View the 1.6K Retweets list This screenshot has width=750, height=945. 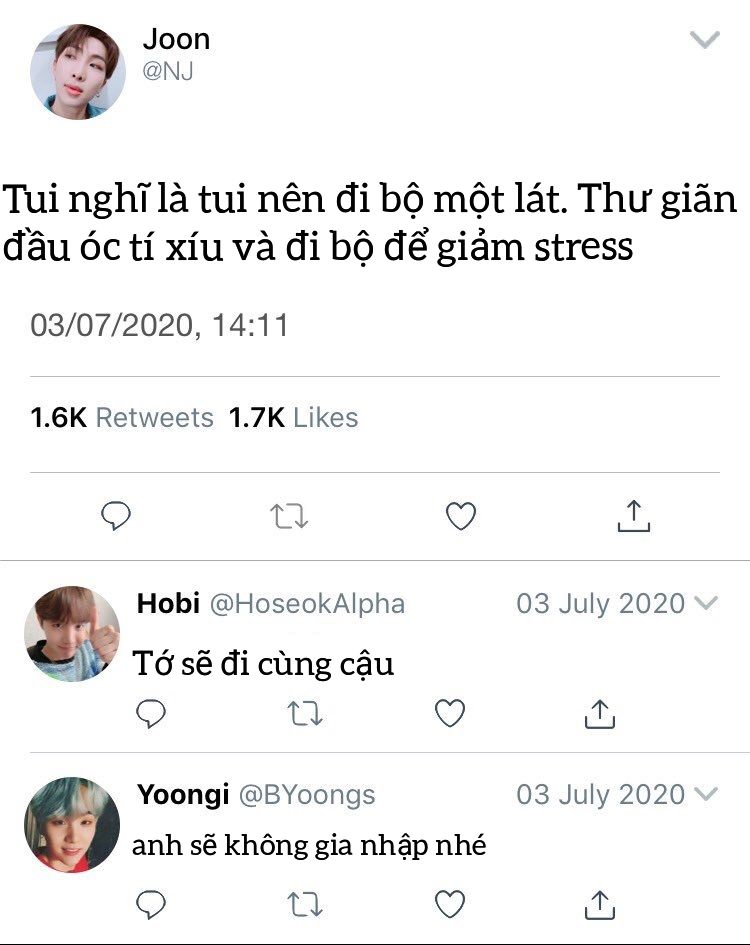click(122, 418)
